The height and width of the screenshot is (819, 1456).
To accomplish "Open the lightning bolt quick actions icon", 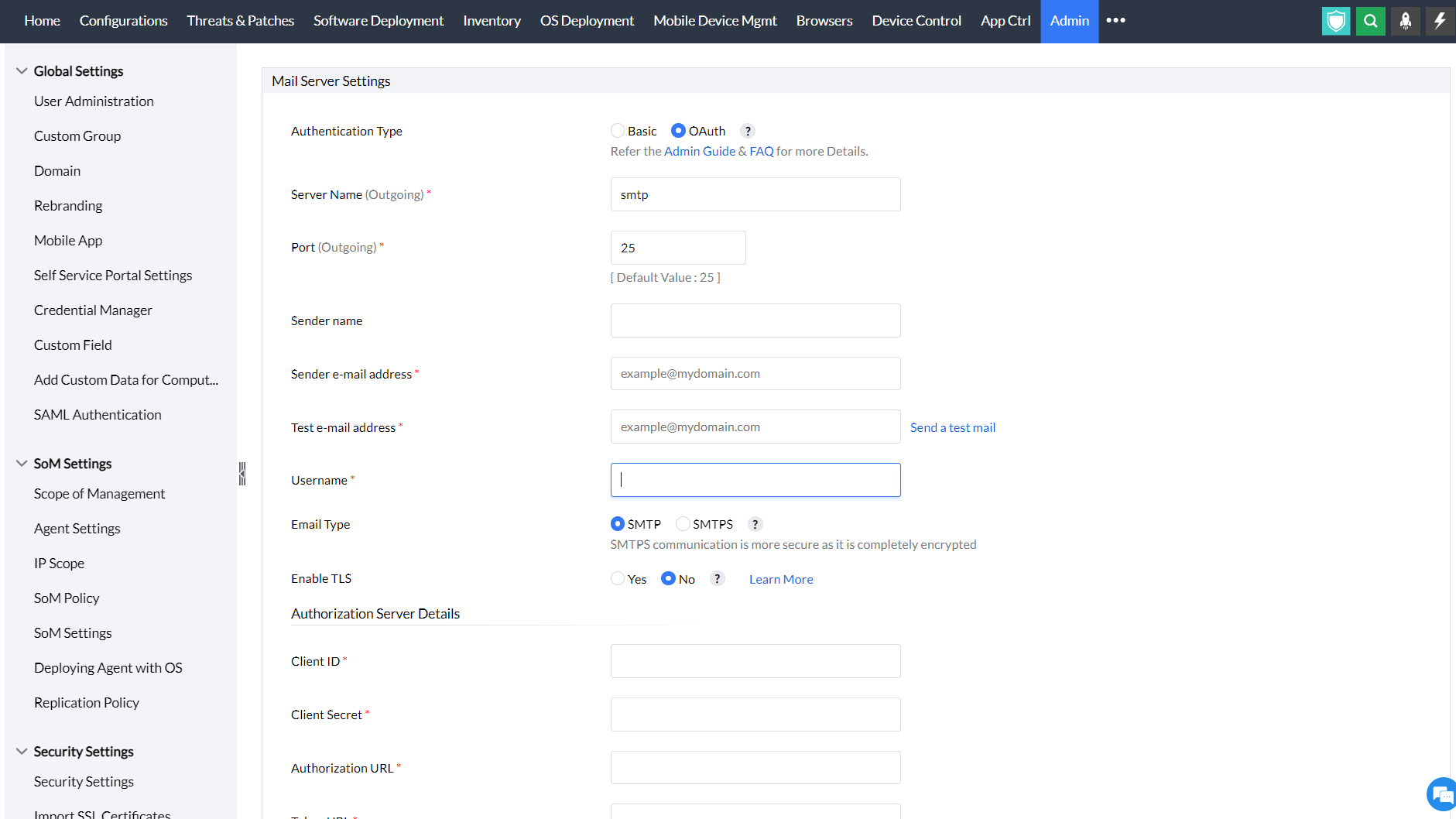I will [x=1439, y=21].
